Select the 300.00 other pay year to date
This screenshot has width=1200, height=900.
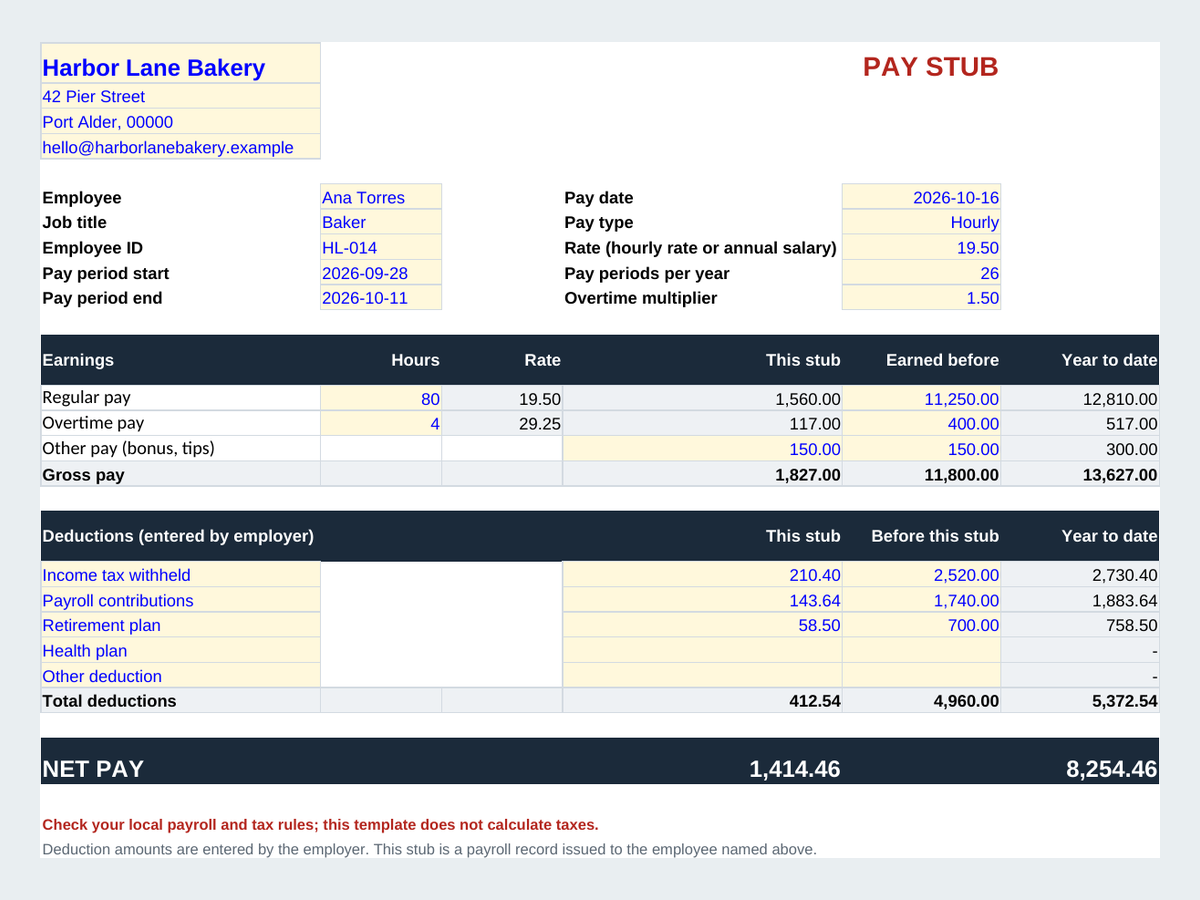tap(1080, 449)
